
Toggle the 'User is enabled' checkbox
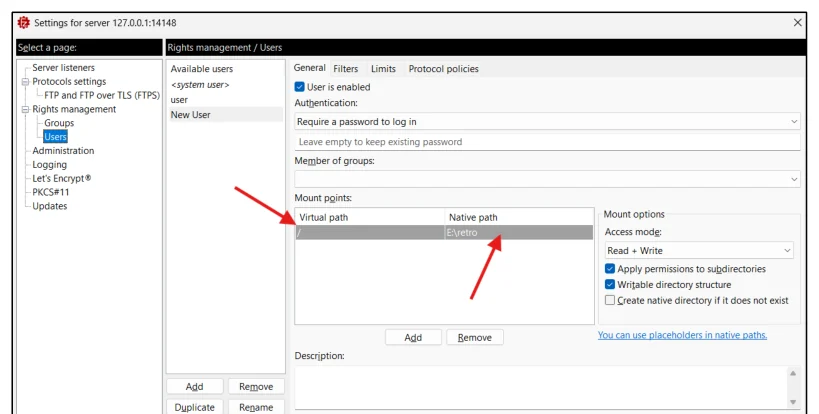click(x=299, y=87)
